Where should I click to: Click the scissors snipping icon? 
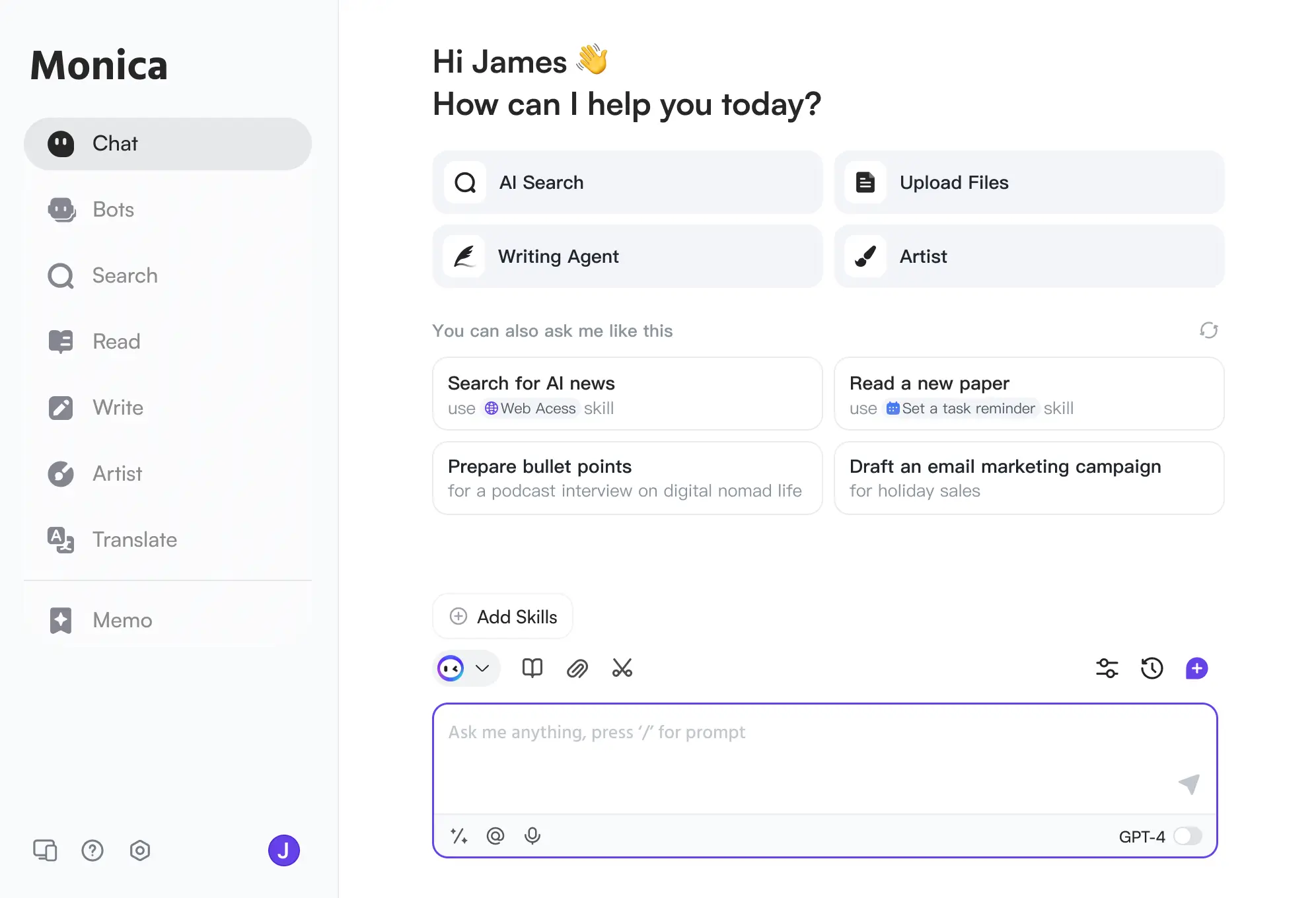pos(622,668)
